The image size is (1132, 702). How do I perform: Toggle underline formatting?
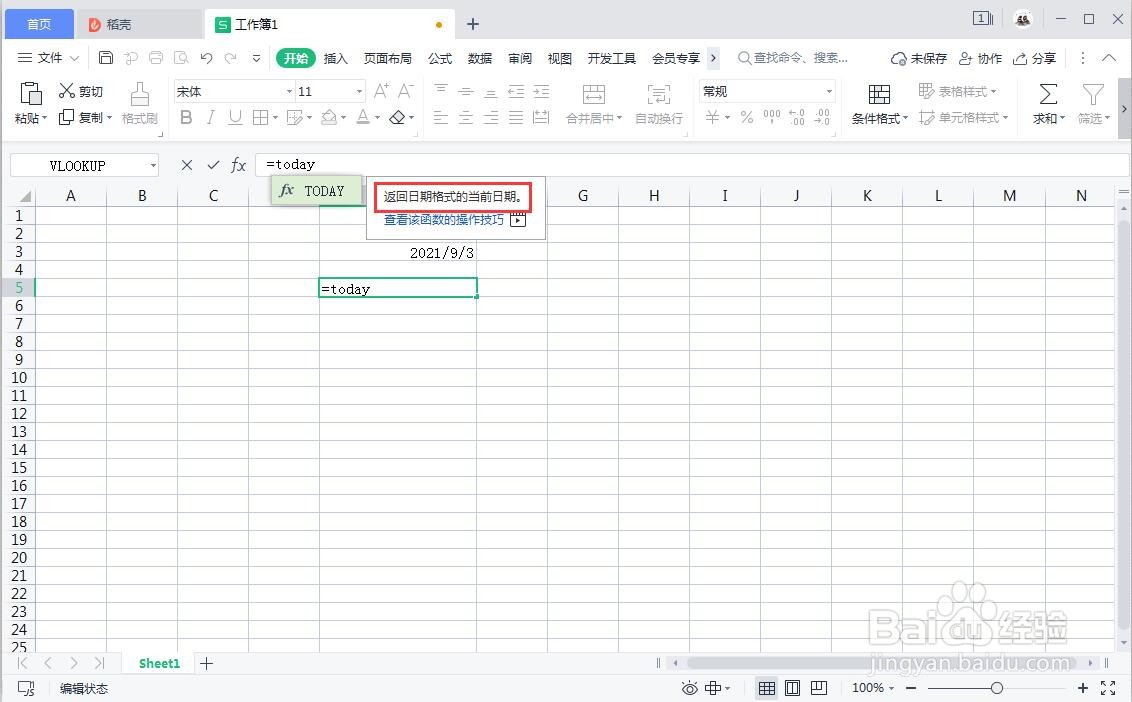pyautogui.click(x=236, y=117)
